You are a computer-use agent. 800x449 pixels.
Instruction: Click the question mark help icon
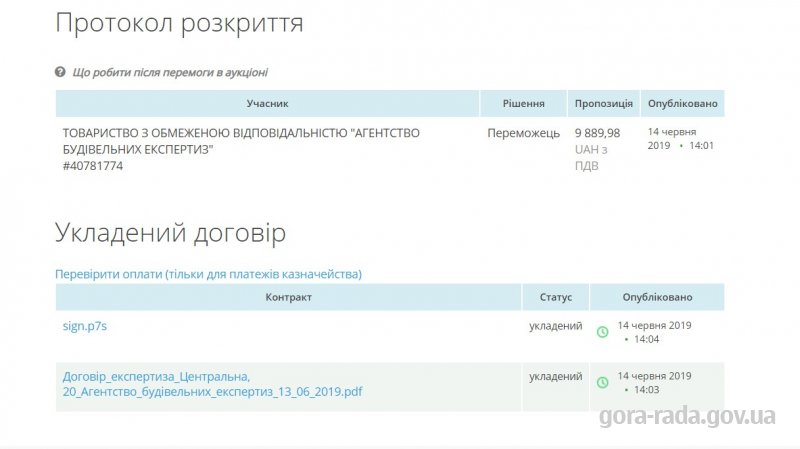60,72
